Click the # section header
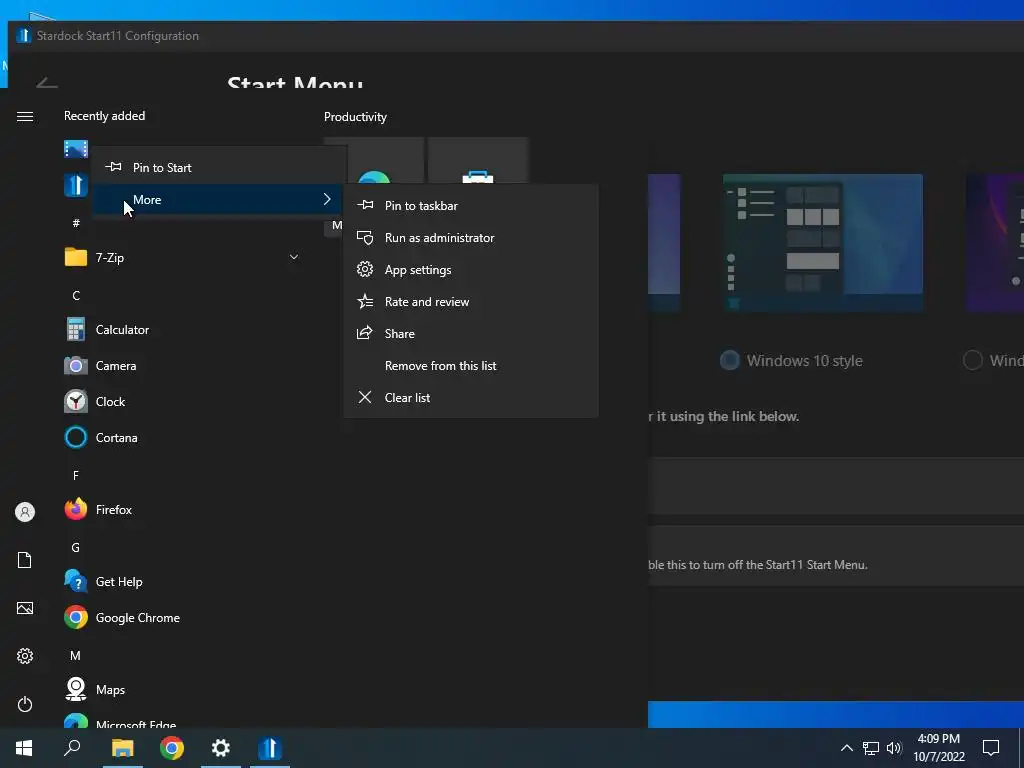This screenshot has height=768, width=1024. tap(76, 223)
